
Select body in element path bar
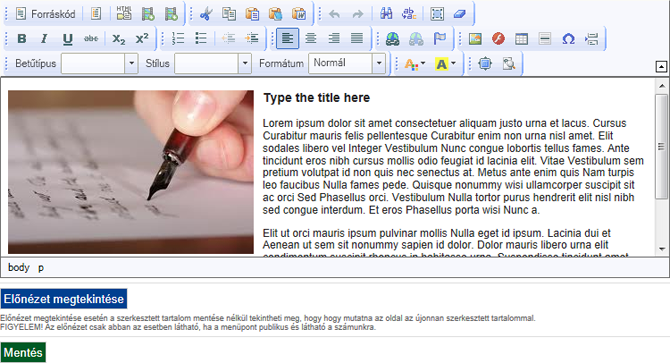[19, 268]
